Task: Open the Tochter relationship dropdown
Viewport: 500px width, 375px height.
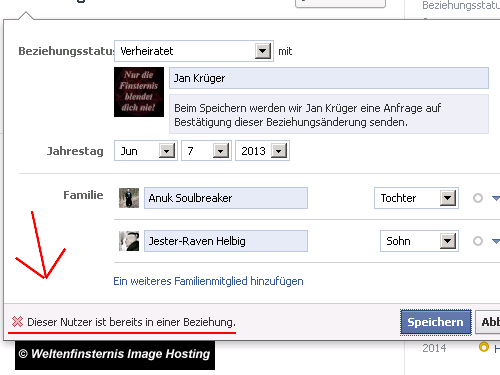Action: coord(416,198)
